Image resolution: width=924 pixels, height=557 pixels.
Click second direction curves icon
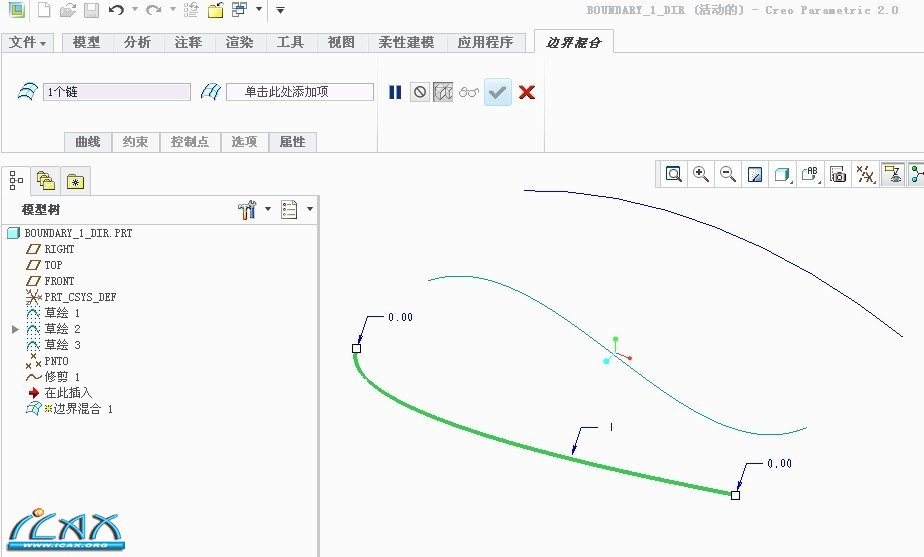(x=211, y=91)
